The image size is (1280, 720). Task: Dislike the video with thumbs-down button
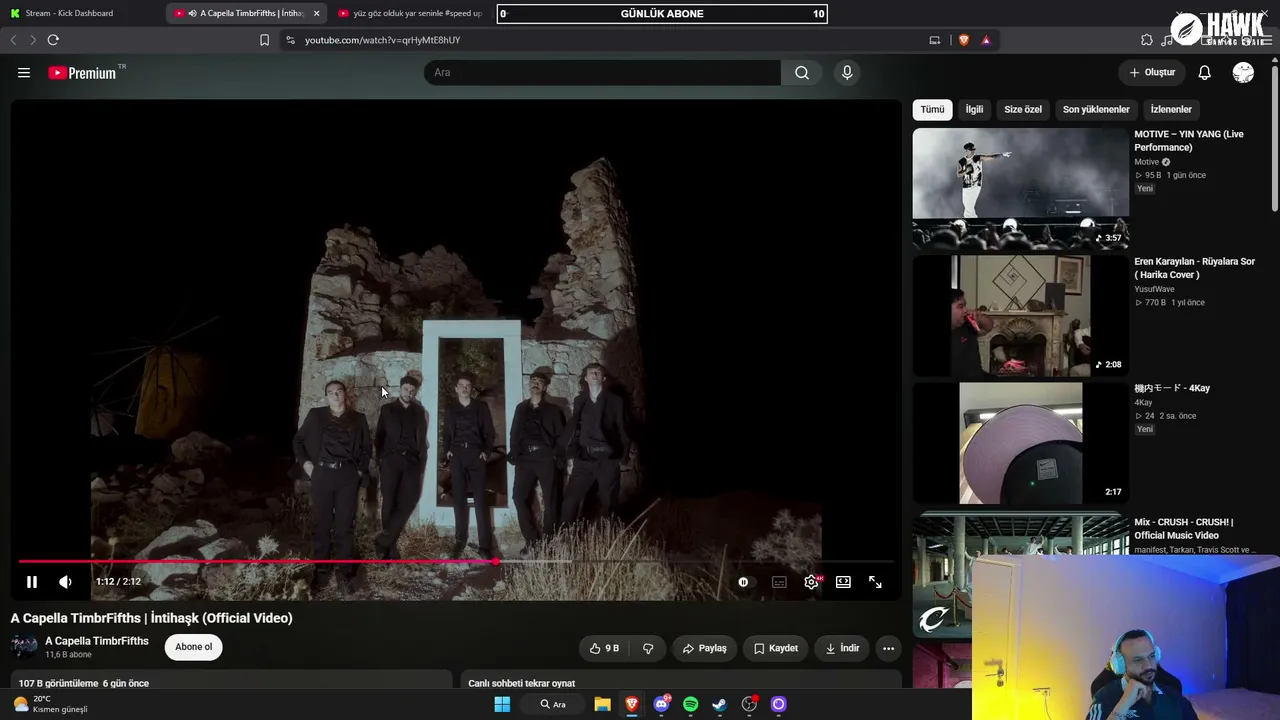[648, 648]
